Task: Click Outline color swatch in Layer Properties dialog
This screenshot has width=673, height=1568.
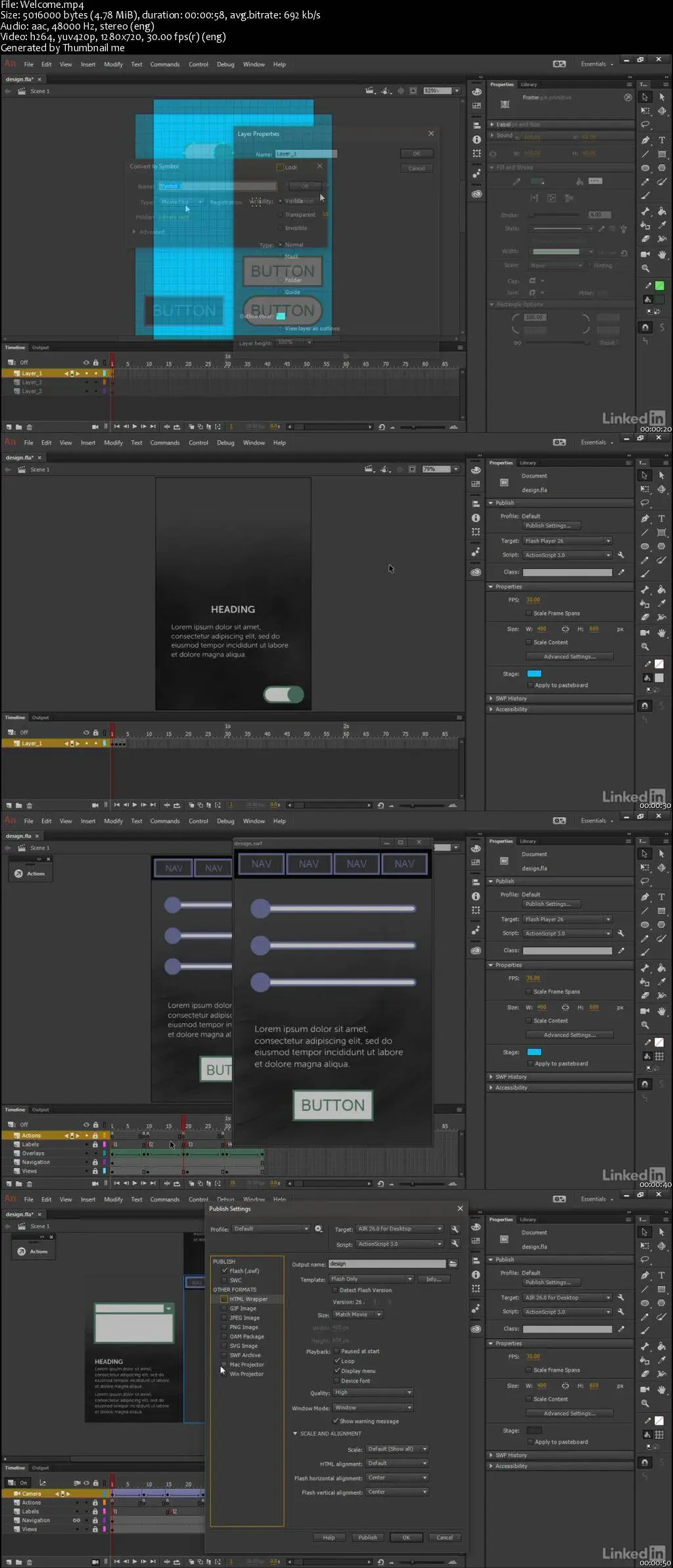Action: tap(281, 316)
